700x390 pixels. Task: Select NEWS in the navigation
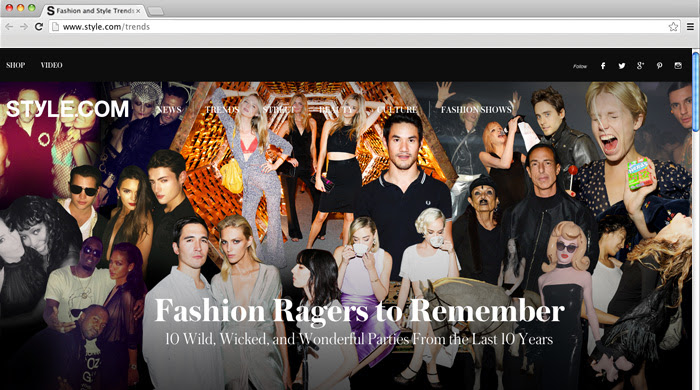click(168, 110)
